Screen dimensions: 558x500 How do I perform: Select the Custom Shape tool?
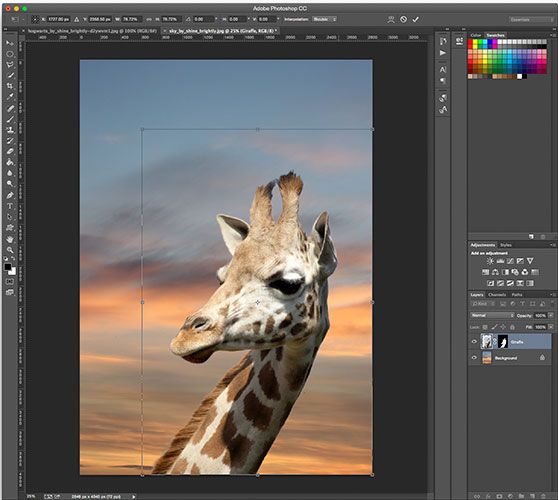(10, 228)
